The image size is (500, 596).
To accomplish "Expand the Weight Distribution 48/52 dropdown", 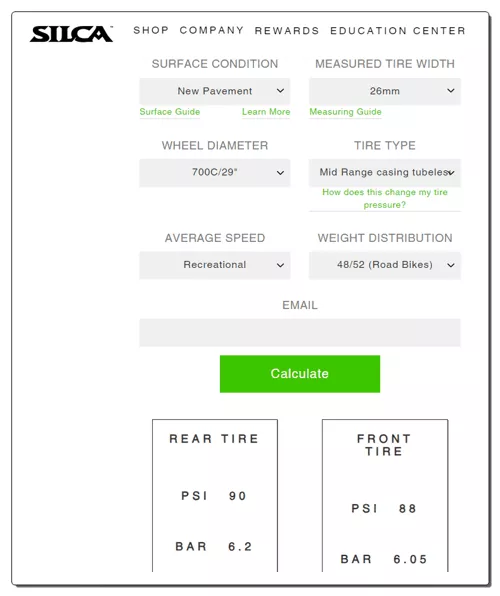I will point(385,265).
